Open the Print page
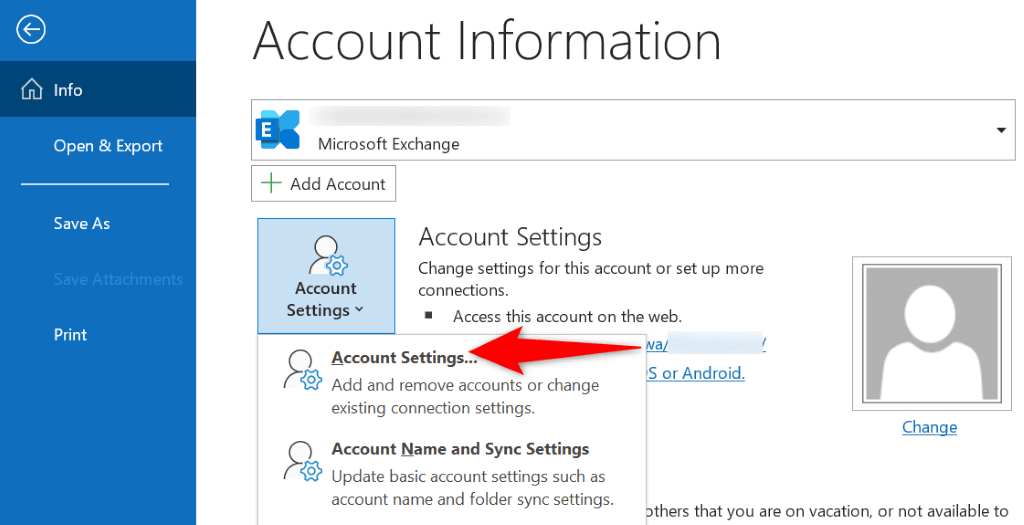 71,335
